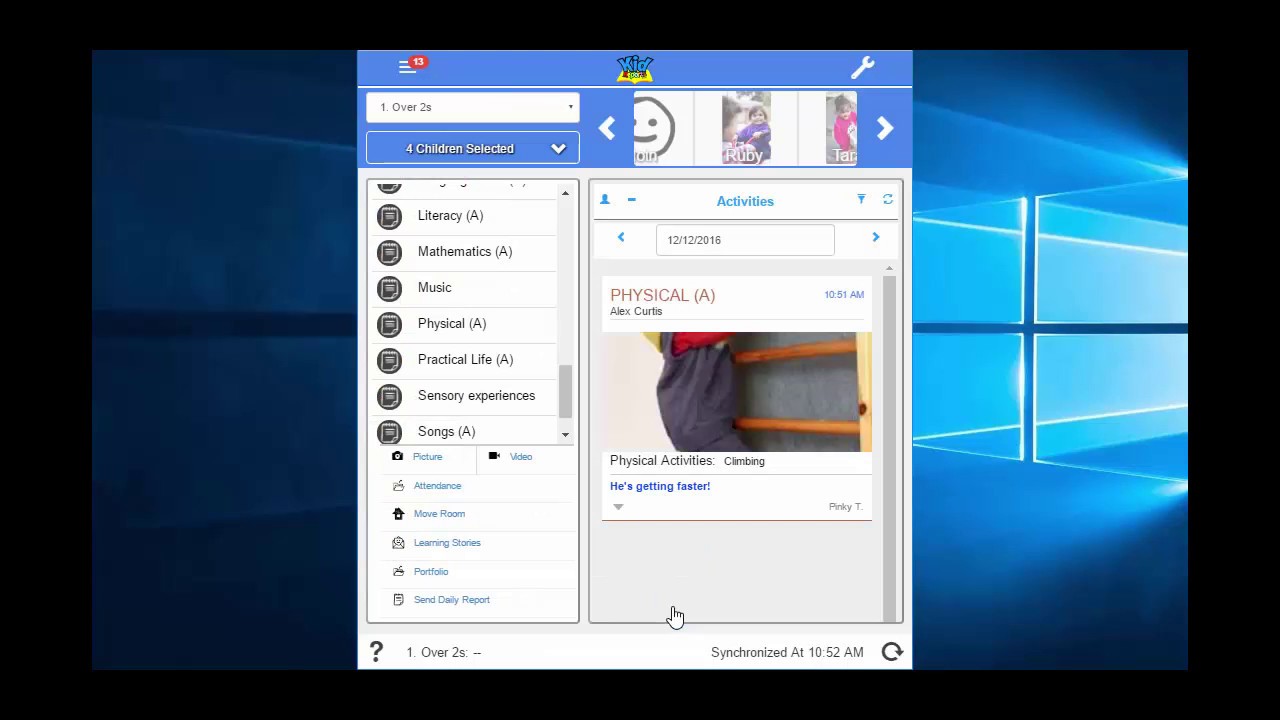Choose the Practical Life (A) activity
The image size is (1280, 720).
465,359
